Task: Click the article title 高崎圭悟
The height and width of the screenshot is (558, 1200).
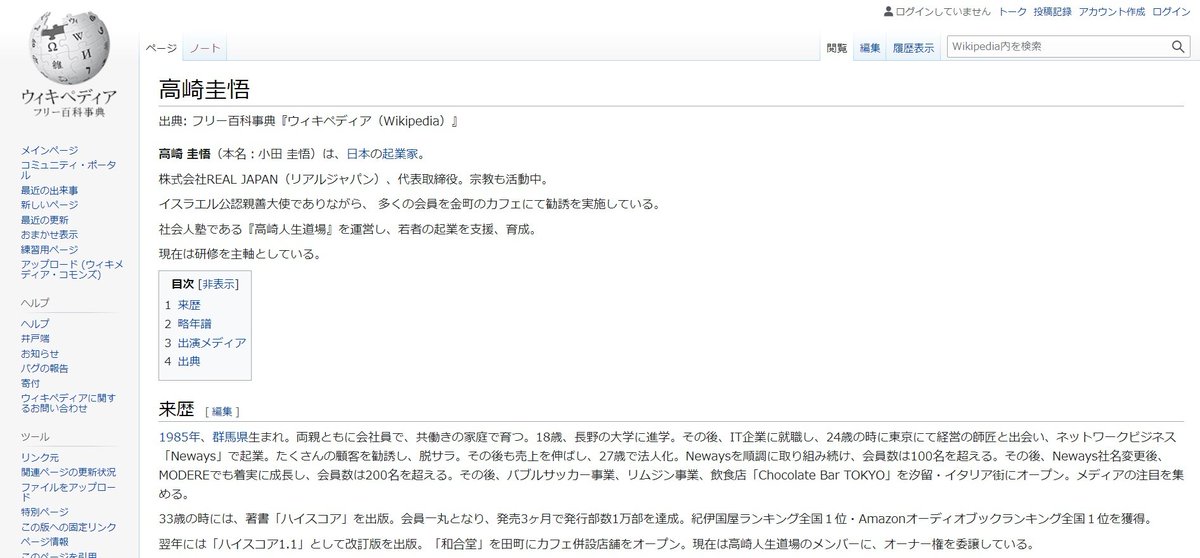Action: [x=204, y=90]
